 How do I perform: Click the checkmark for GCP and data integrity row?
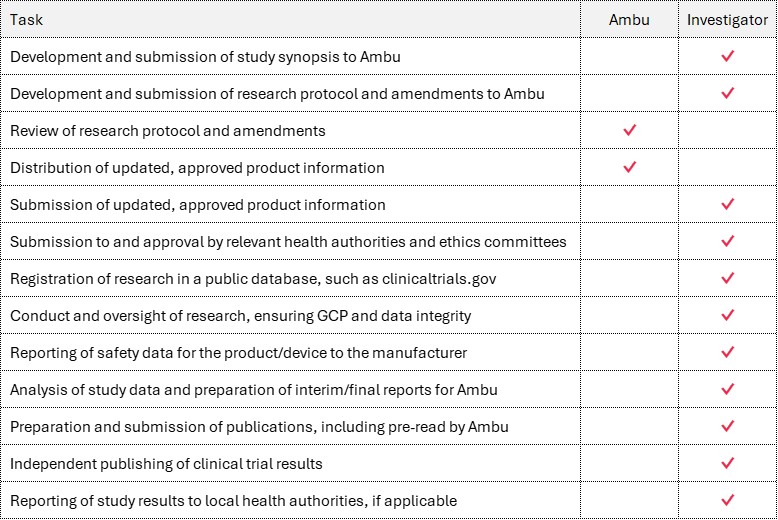(727, 316)
